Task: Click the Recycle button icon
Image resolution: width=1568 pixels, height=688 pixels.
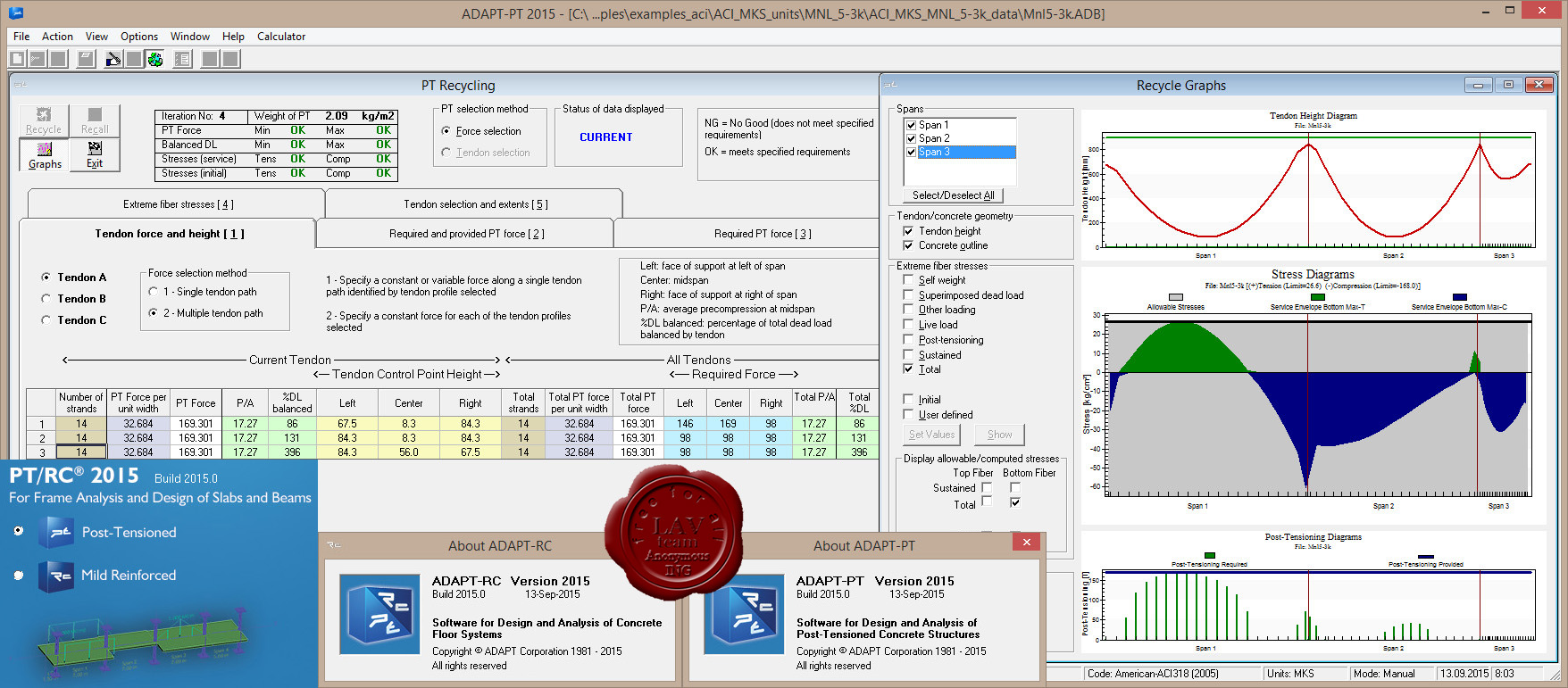Action: pyautogui.click(x=44, y=114)
